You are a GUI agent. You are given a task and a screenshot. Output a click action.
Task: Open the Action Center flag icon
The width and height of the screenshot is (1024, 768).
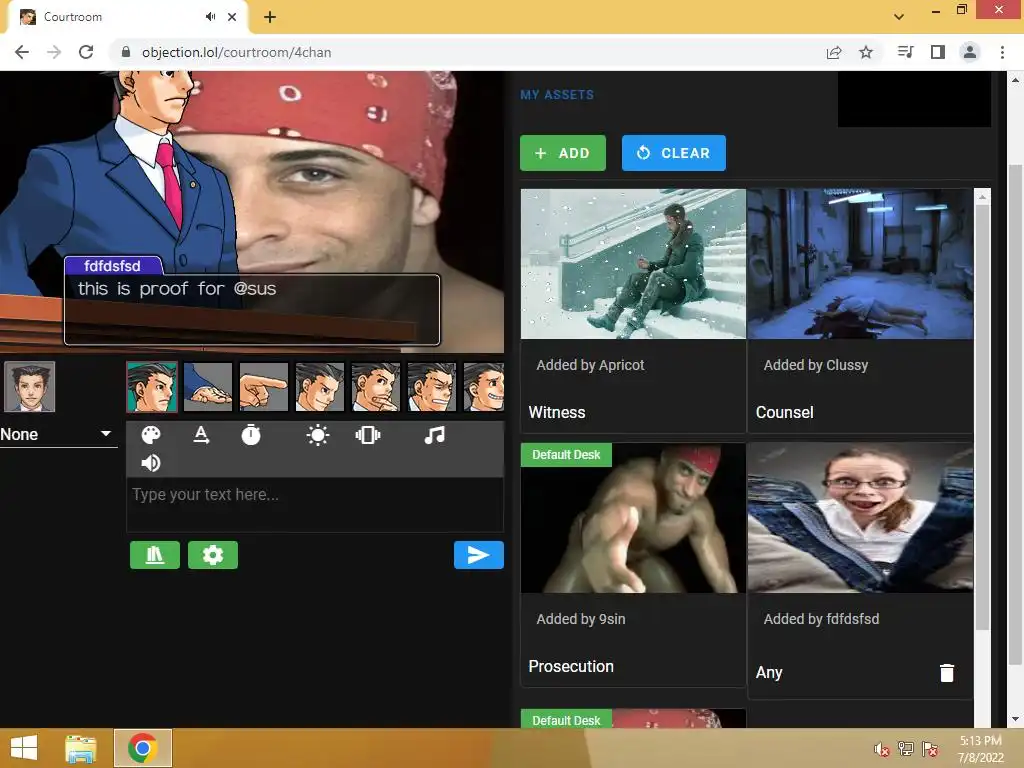(x=930, y=749)
